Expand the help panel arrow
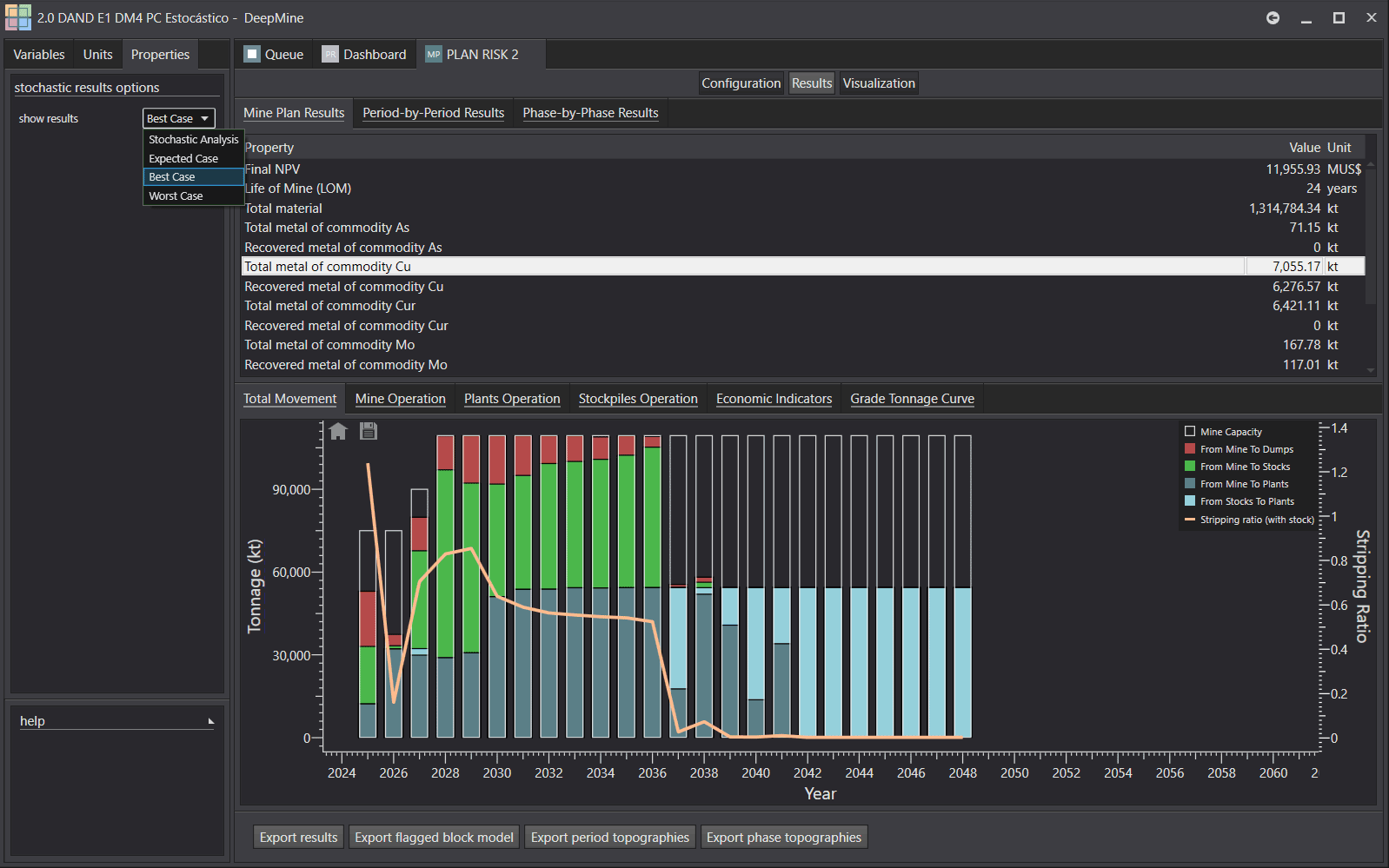 click(x=210, y=721)
